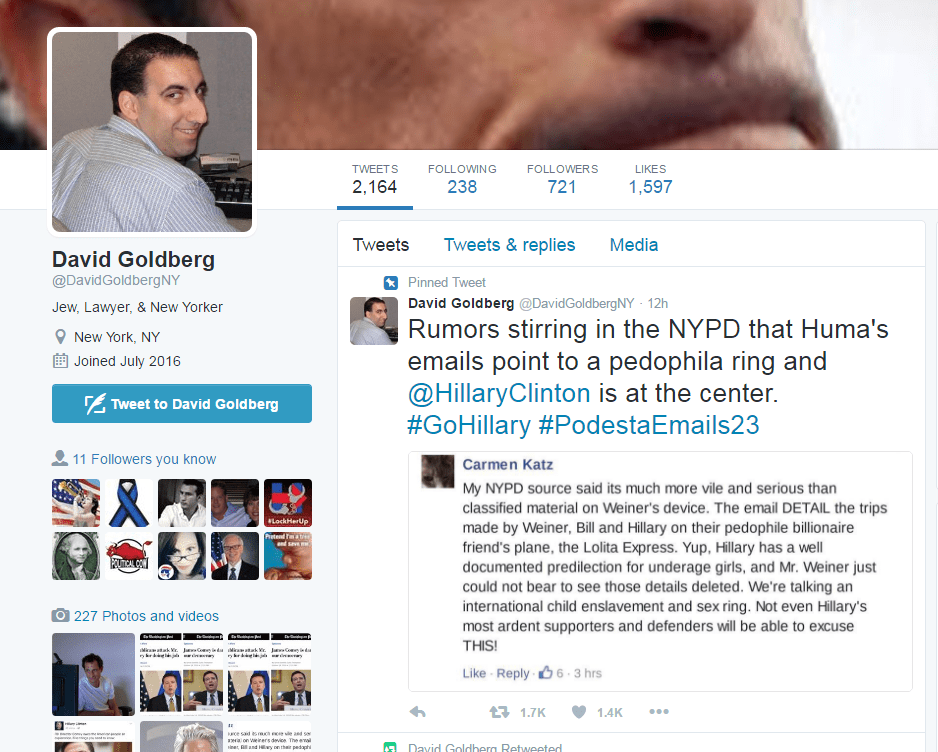Image resolution: width=938 pixels, height=752 pixels.
Task: Like the pinned tweet with heart icon
Action: [x=578, y=712]
